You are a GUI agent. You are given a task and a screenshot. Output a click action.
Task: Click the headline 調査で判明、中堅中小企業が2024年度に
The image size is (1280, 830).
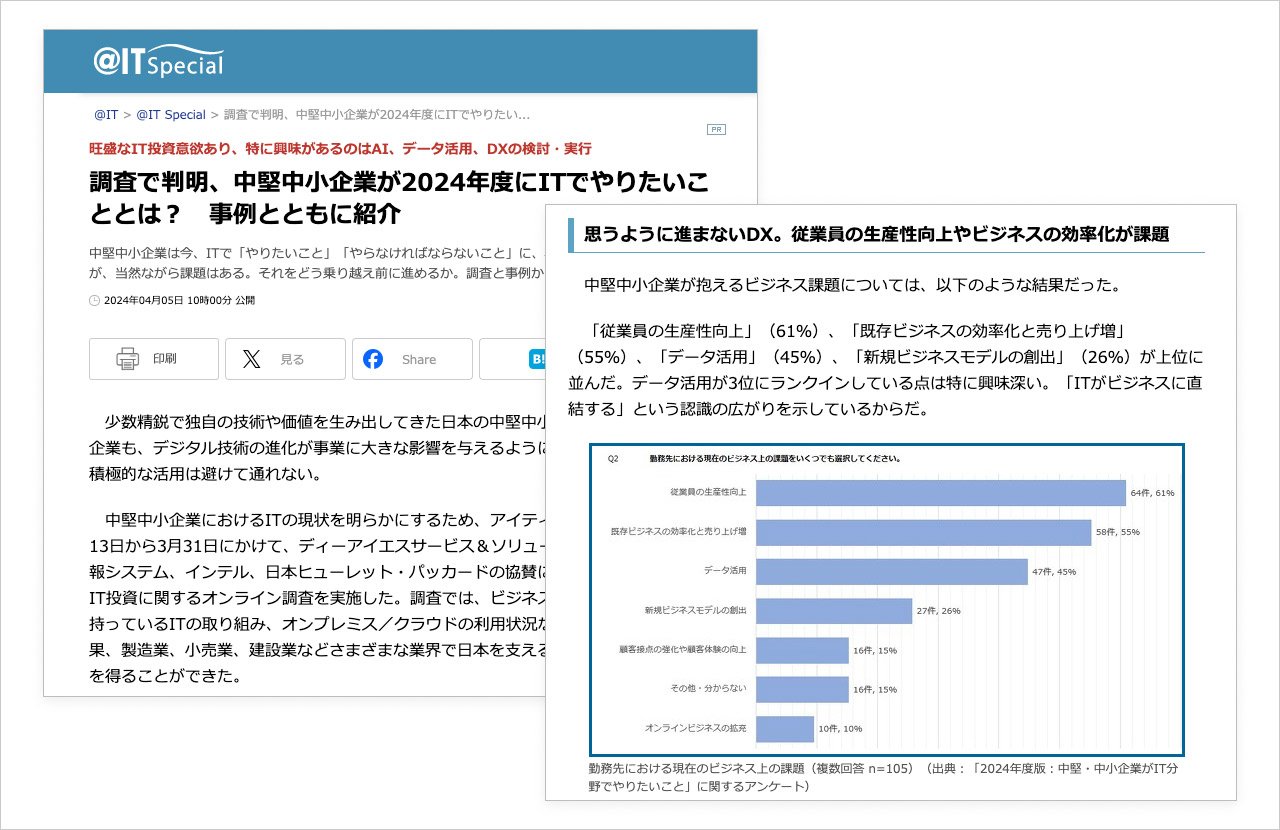pos(399,197)
